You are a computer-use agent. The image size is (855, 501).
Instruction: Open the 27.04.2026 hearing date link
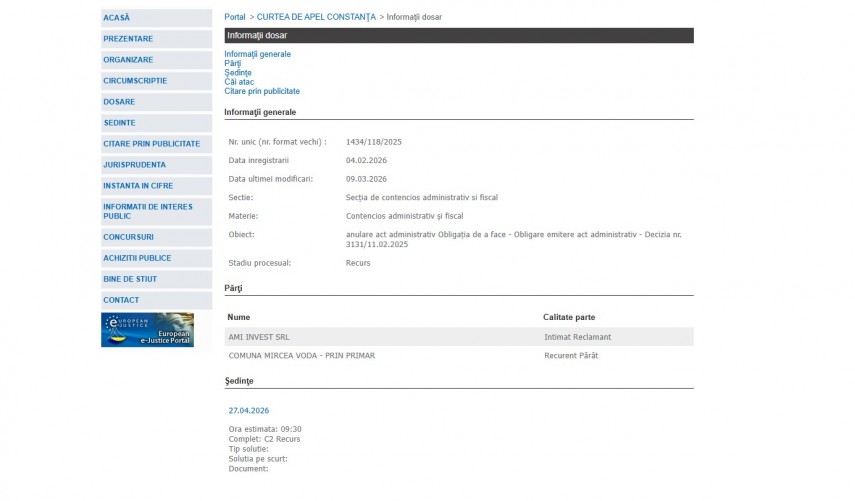click(248, 411)
